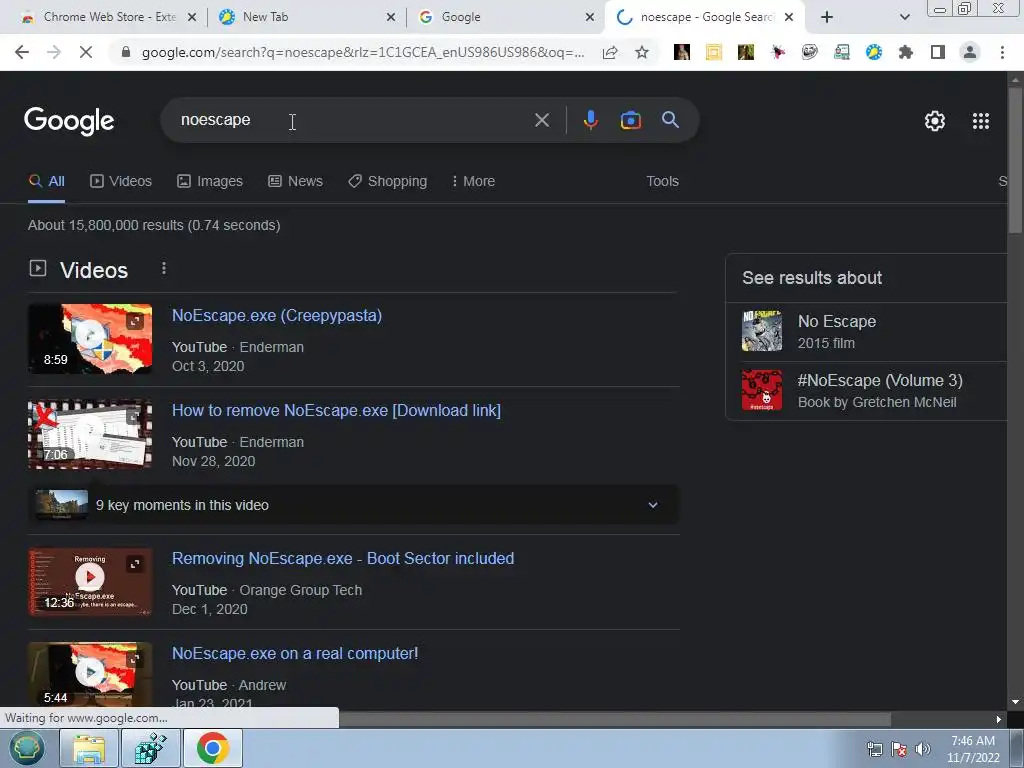
Task: Toggle the Chrome side panel icon
Action: 938,52
